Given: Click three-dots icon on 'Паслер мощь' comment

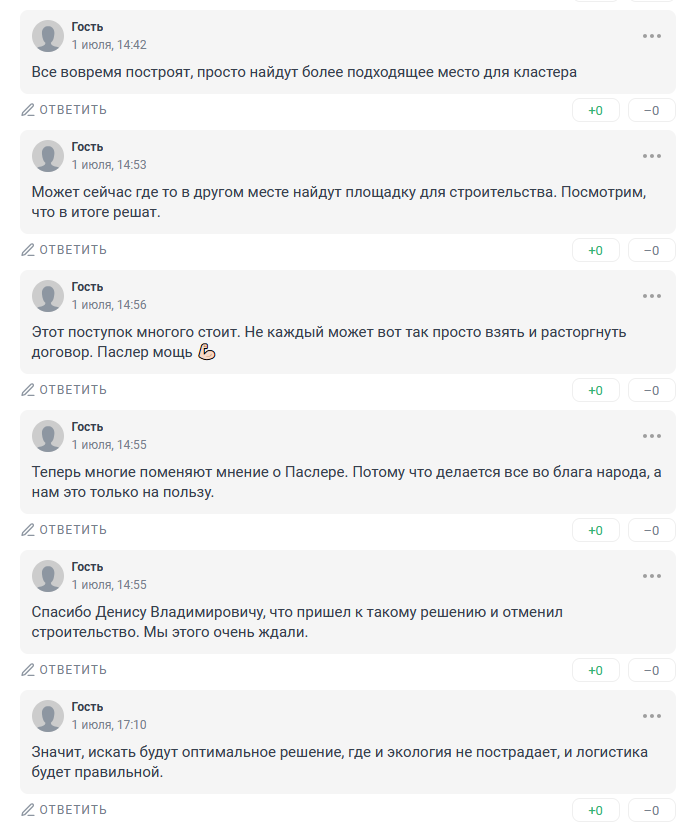Looking at the screenshot, I should coord(652,296).
